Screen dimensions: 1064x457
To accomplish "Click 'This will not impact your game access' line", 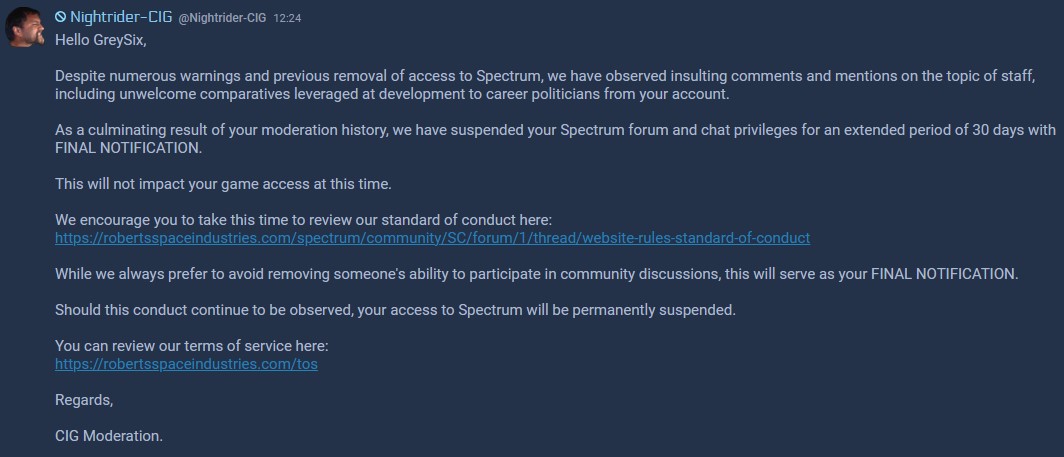I will pyautogui.click(x=223, y=184).
